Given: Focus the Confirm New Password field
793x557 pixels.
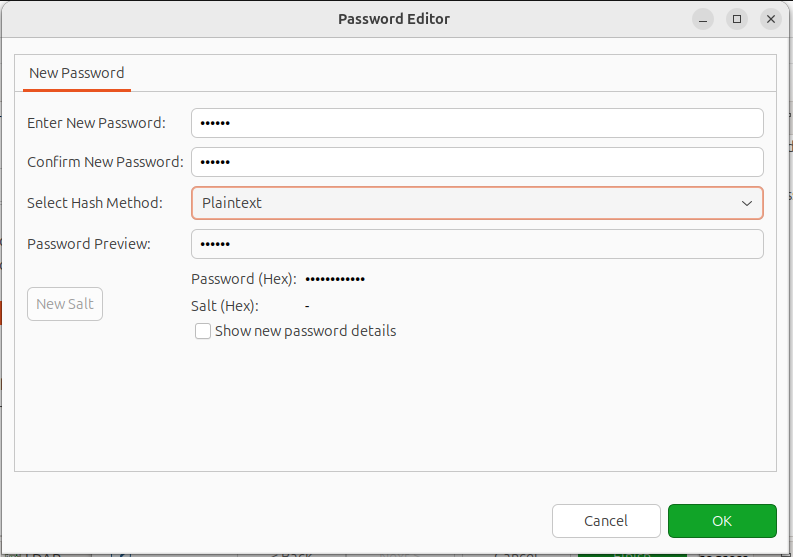Looking at the screenshot, I should 477,162.
